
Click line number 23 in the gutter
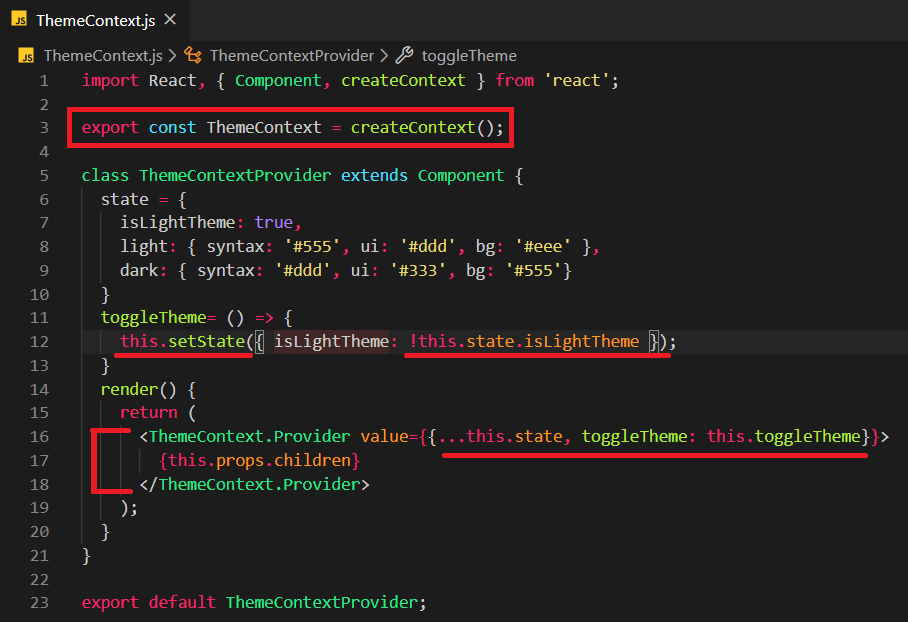(39, 603)
